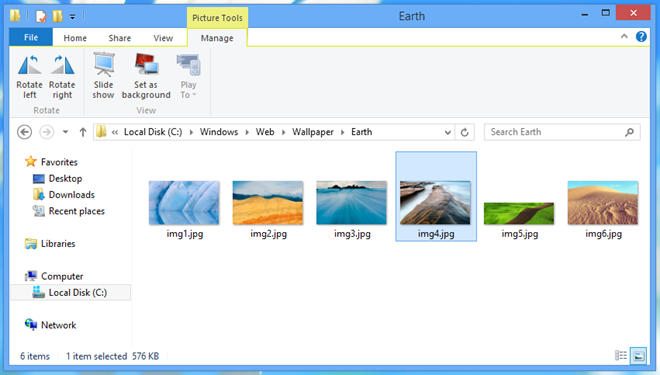Click New folder icon in Quick Access Toolbar
660x375 pixels.
pyautogui.click(x=58, y=16)
